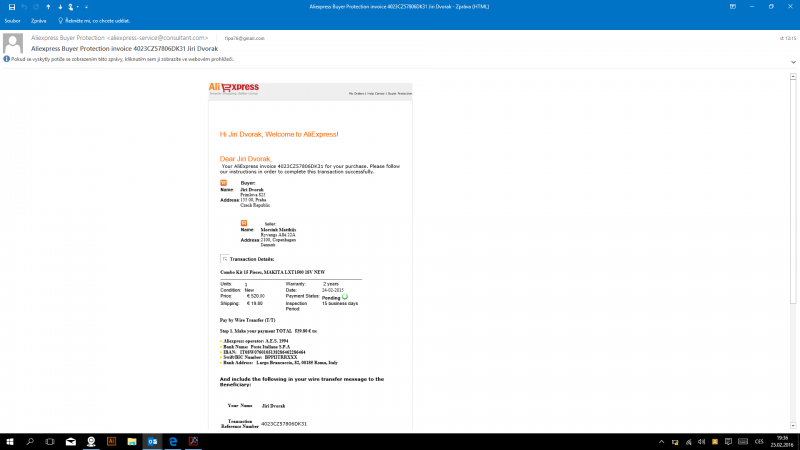Click the 'Řekněte mi' search field
This screenshot has width=800, height=450.
pyautogui.click(x=95, y=19)
